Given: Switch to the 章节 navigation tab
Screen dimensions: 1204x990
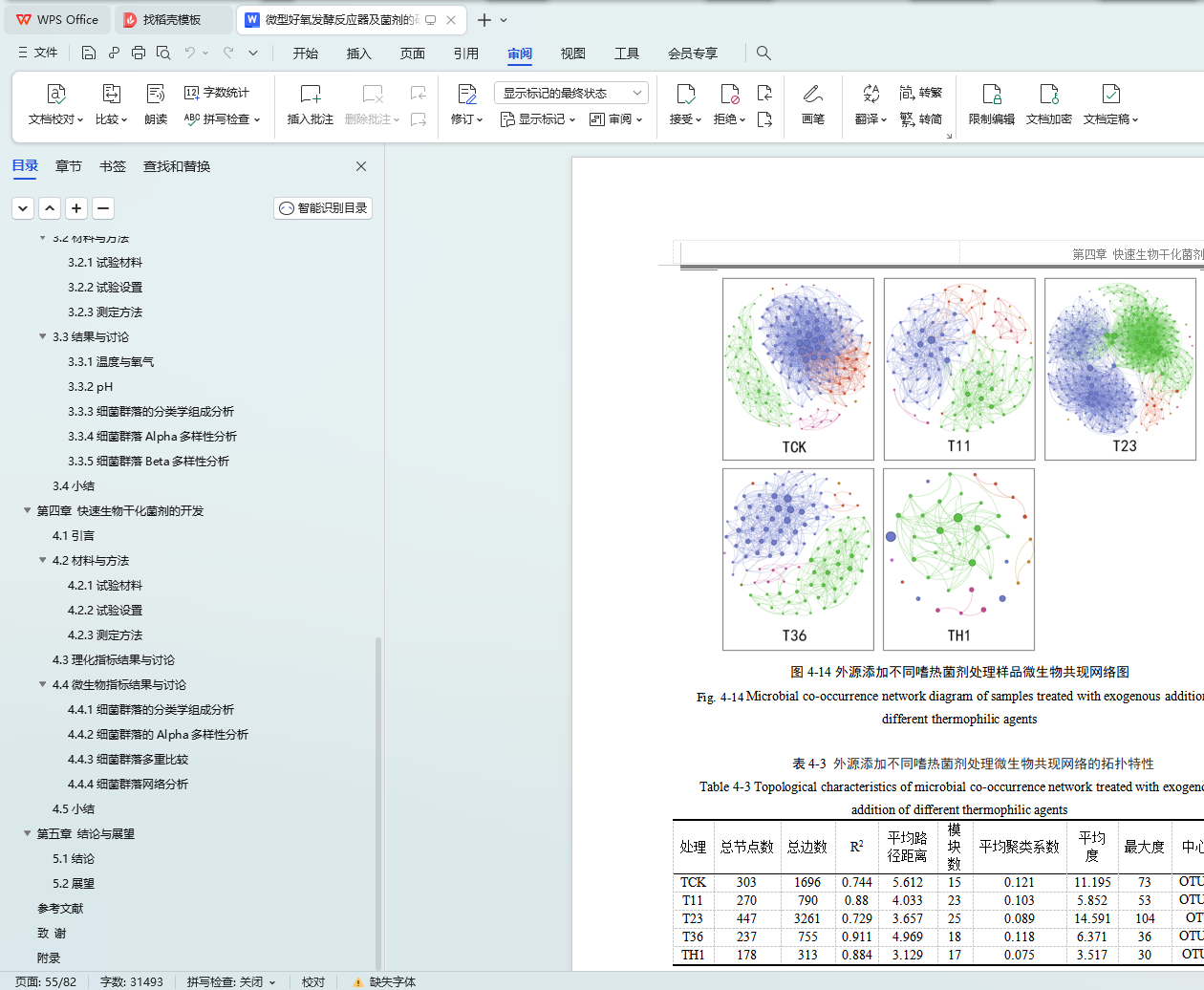Looking at the screenshot, I should (x=69, y=166).
